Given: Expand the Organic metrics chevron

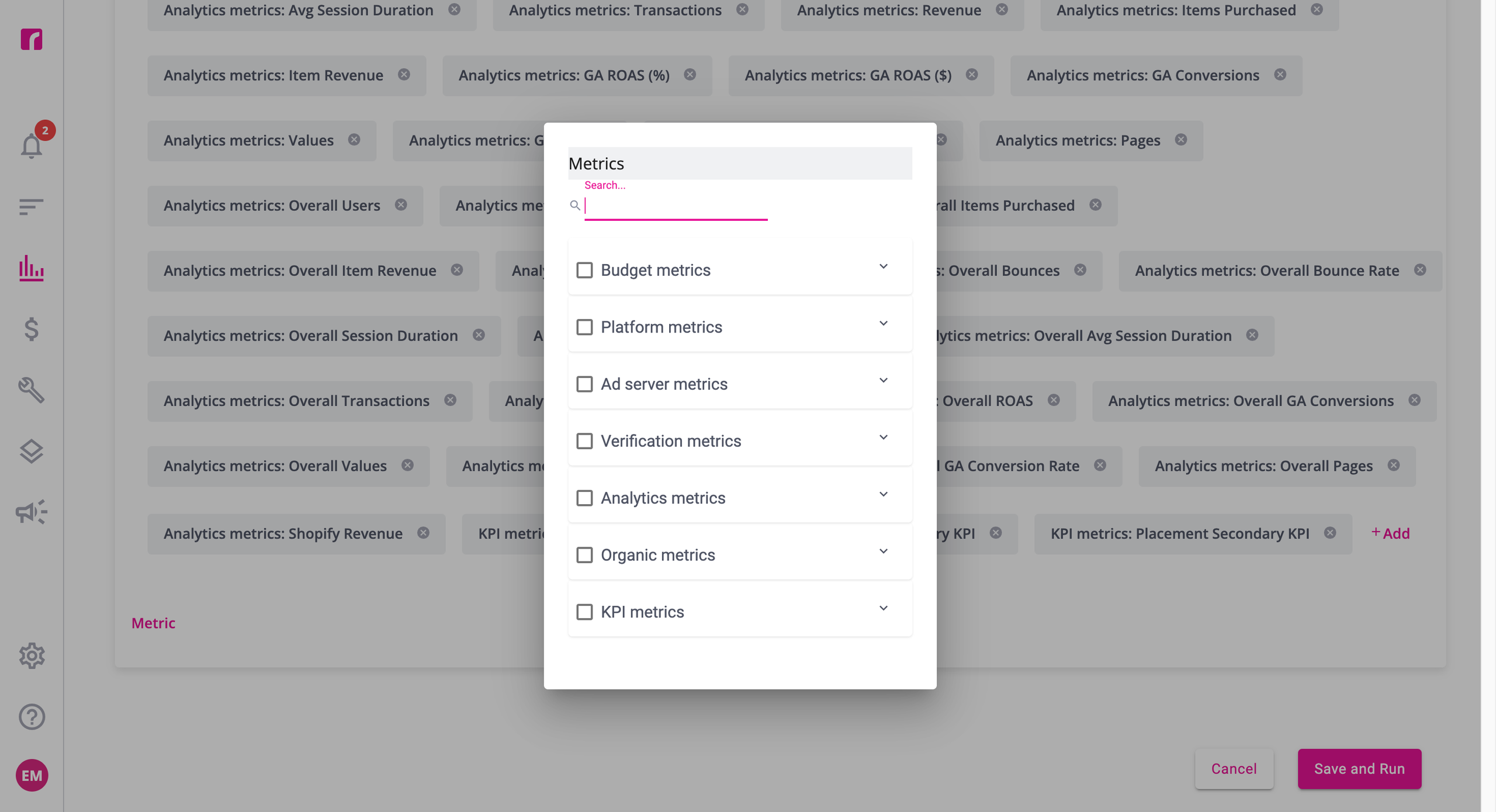Looking at the screenshot, I should (x=884, y=551).
